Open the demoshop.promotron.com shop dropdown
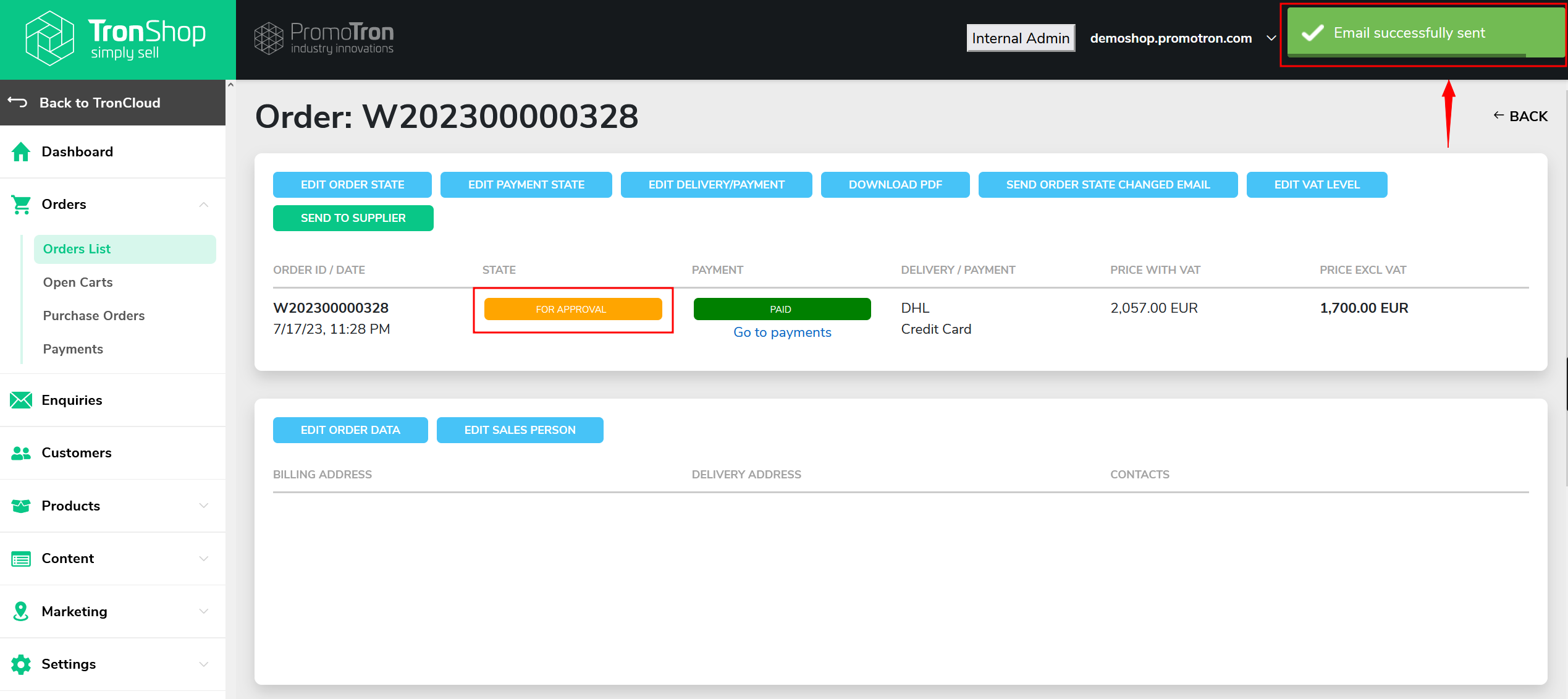This screenshot has height=699, width=1568. pos(1182,38)
